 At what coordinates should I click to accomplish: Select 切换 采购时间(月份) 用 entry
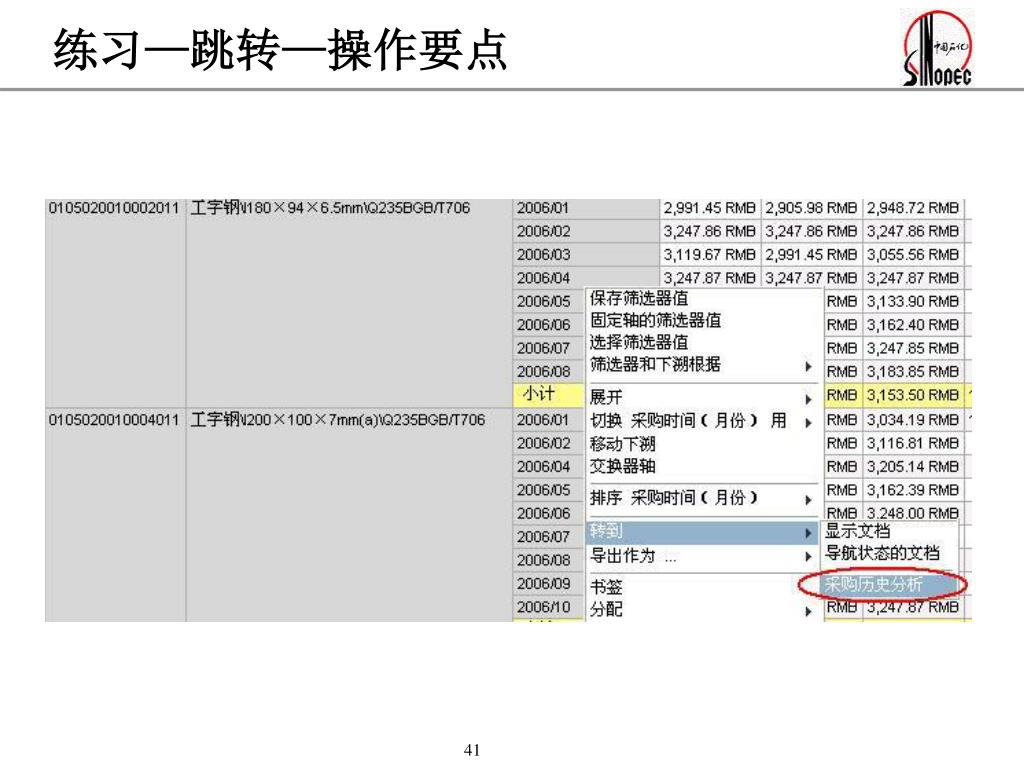click(703, 421)
